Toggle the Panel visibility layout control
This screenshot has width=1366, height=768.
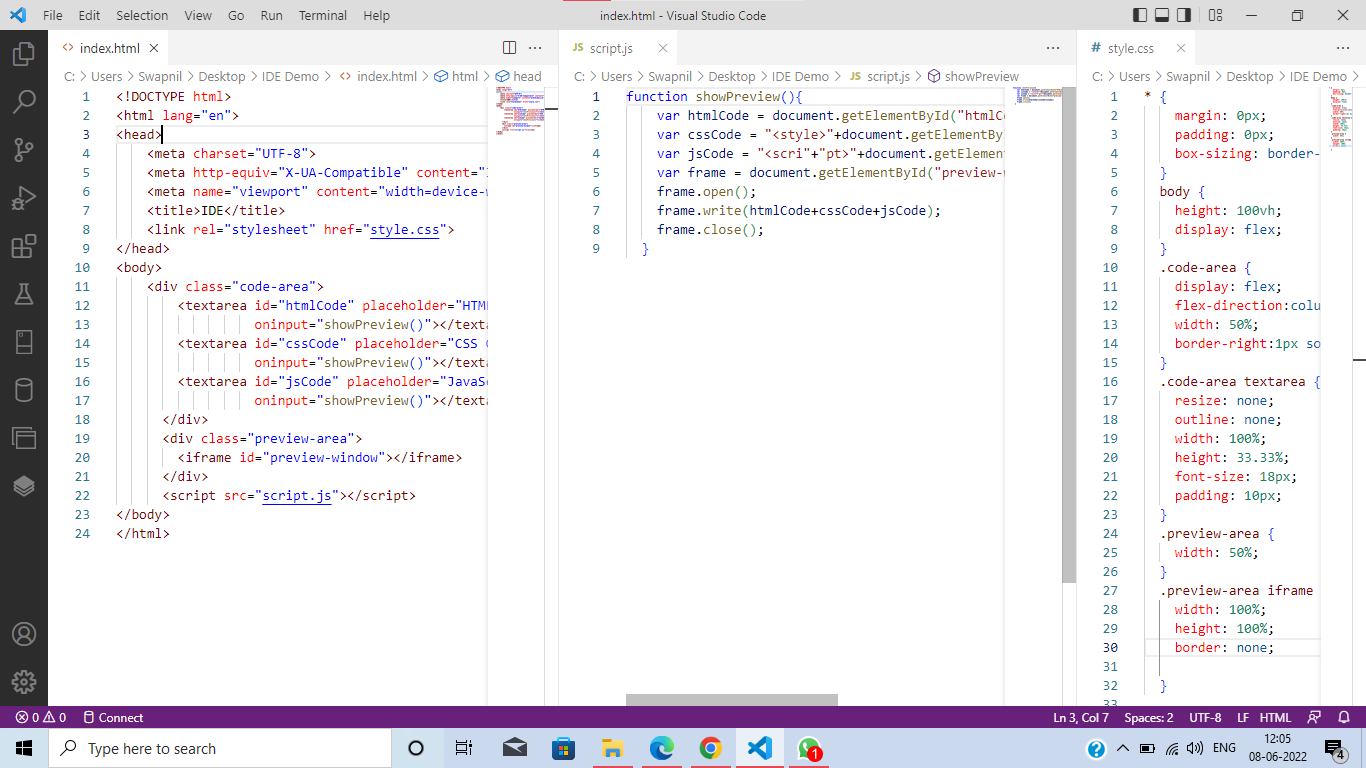[1163, 15]
